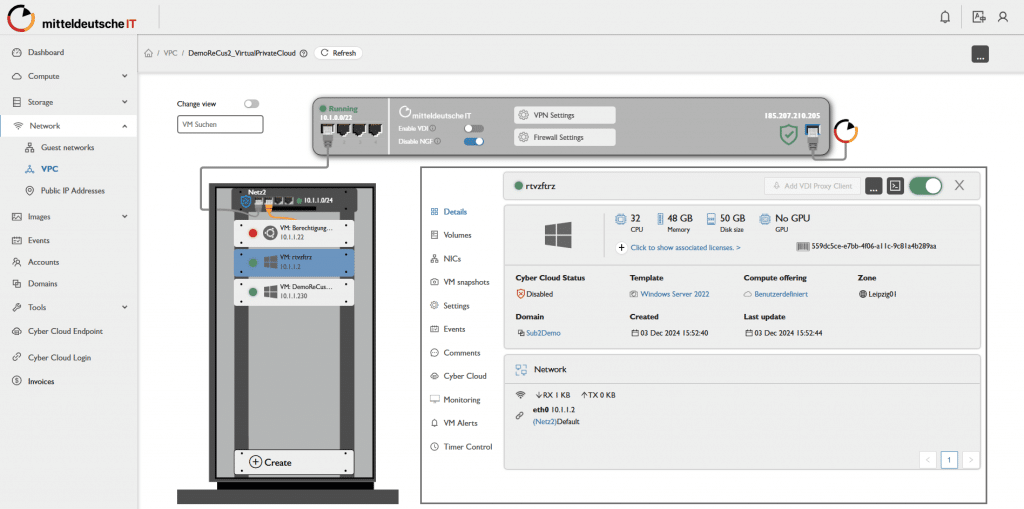Image resolution: width=1024 pixels, height=509 pixels.
Task: Open the Sub2Demo domain link
Action: coord(543,333)
